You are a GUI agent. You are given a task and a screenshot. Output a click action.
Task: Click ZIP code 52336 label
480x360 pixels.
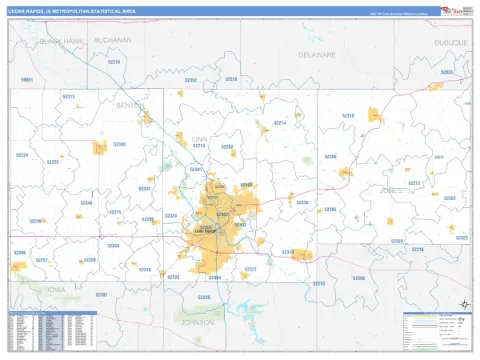[x=302, y=203]
